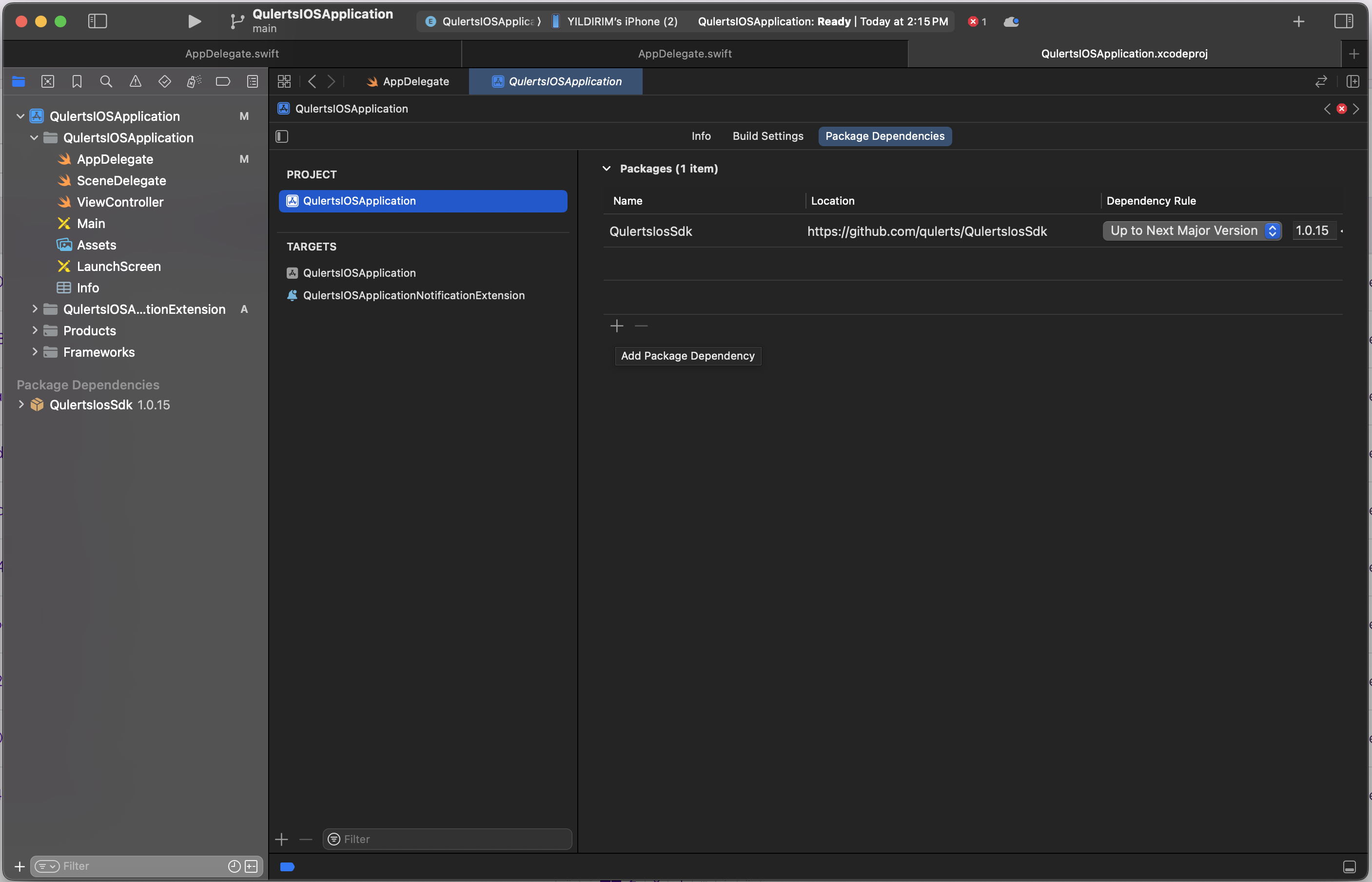Select the Build Settings tab
The height and width of the screenshot is (882, 1372).
(768, 135)
